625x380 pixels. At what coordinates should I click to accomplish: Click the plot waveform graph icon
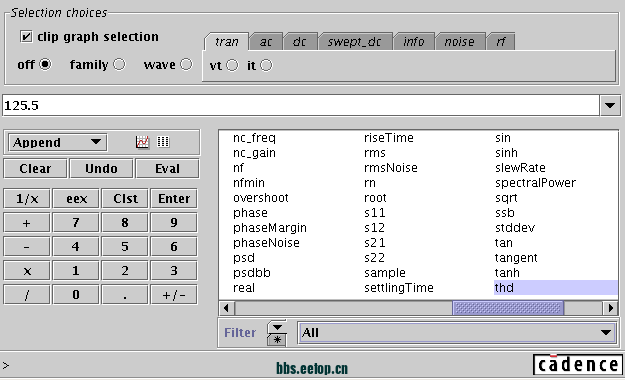[x=142, y=142]
